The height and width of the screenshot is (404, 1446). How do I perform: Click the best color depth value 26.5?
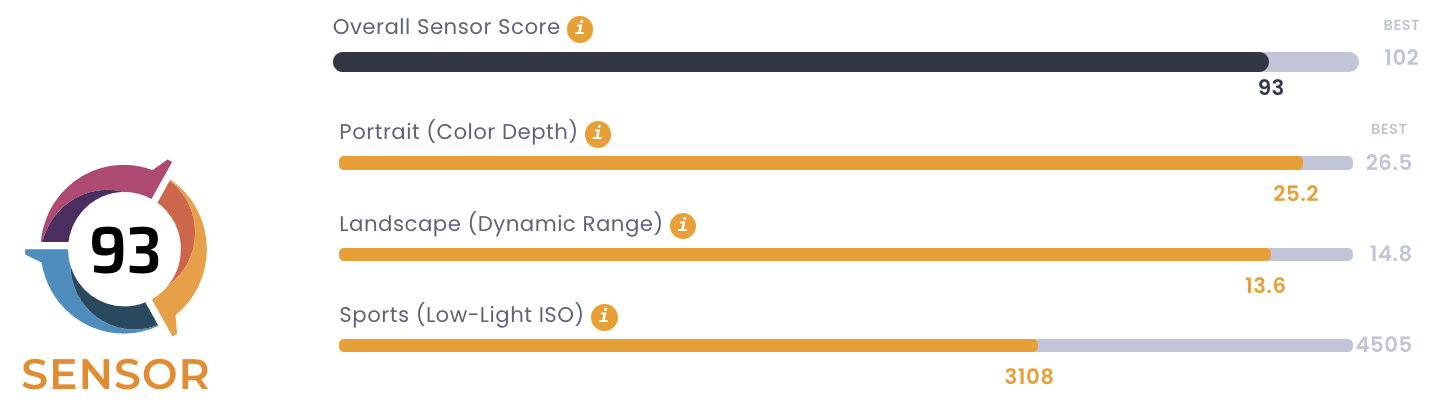[x=1388, y=163]
